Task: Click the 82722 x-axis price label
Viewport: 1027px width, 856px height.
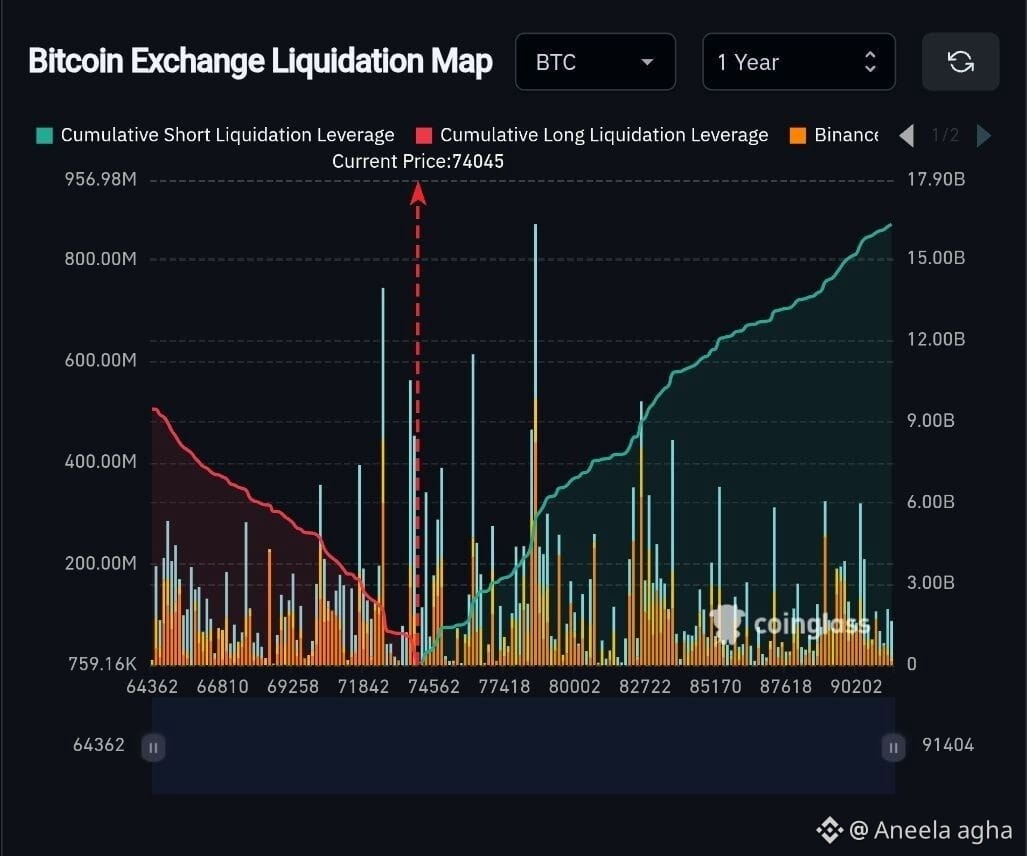Action: pyautogui.click(x=645, y=686)
